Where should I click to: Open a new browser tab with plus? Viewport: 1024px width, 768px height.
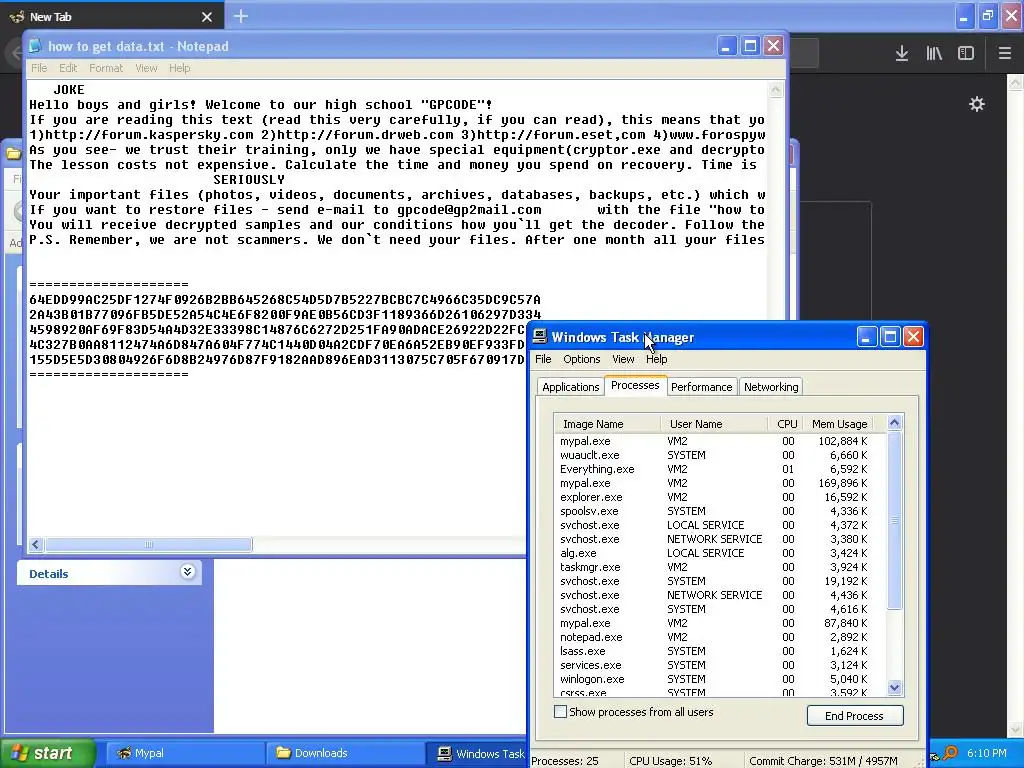pyautogui.click(x=241, y=16)
